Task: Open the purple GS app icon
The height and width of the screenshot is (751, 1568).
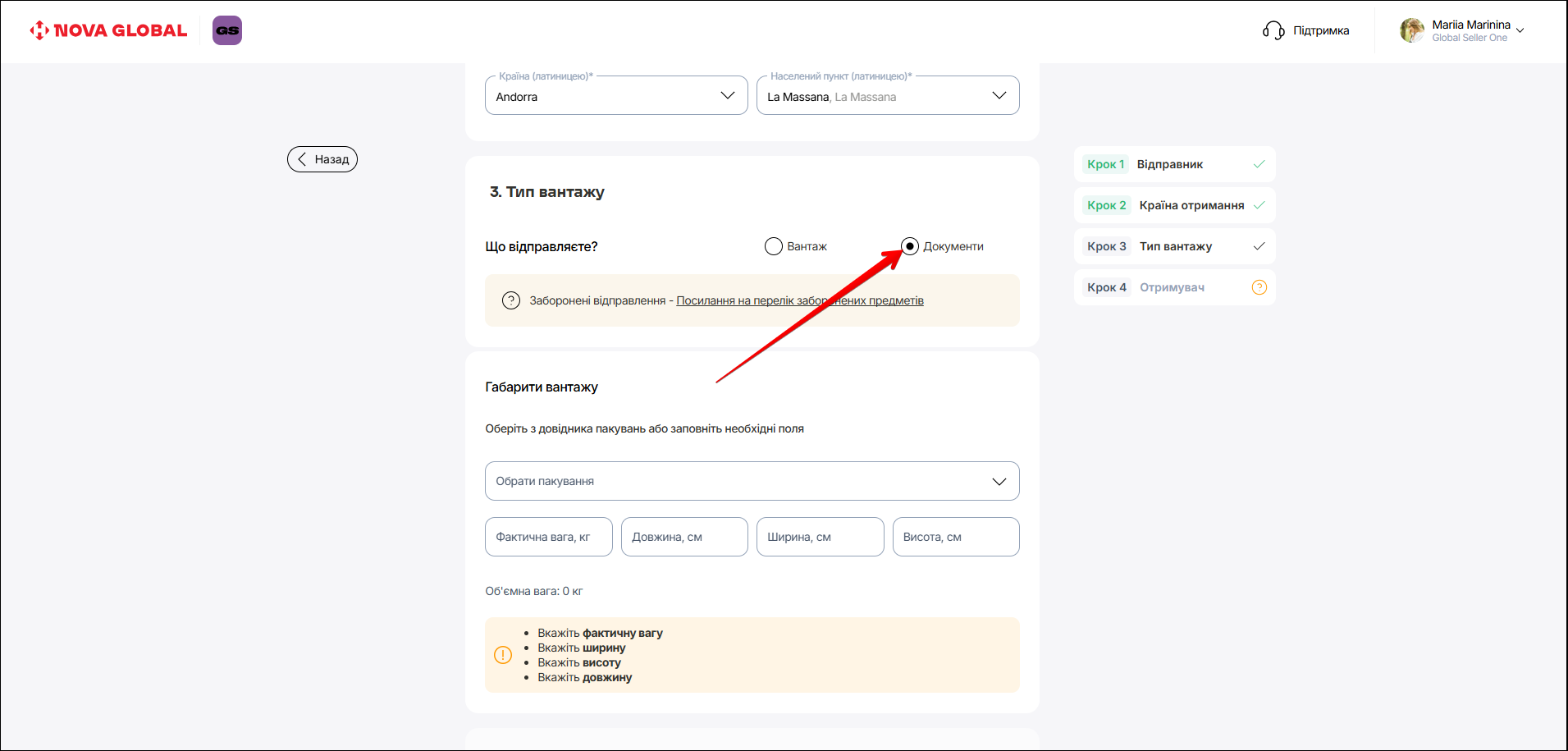Action: coord(227,30)
